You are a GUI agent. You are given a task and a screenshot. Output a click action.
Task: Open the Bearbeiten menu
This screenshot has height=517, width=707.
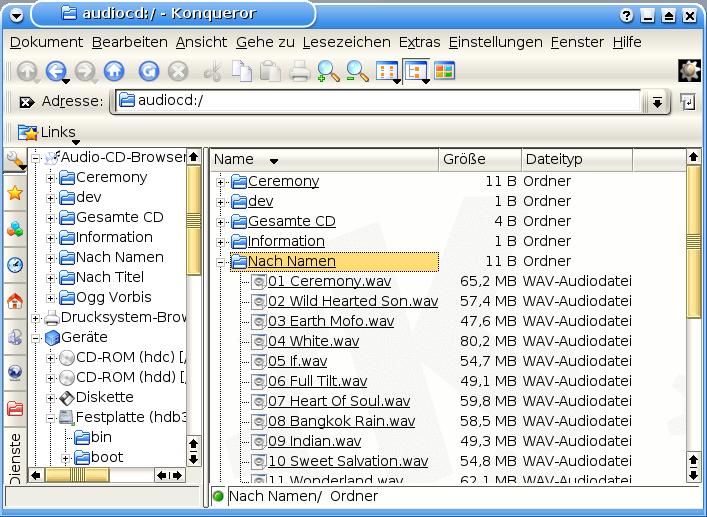pyautogui.click(x=129, y=42)
